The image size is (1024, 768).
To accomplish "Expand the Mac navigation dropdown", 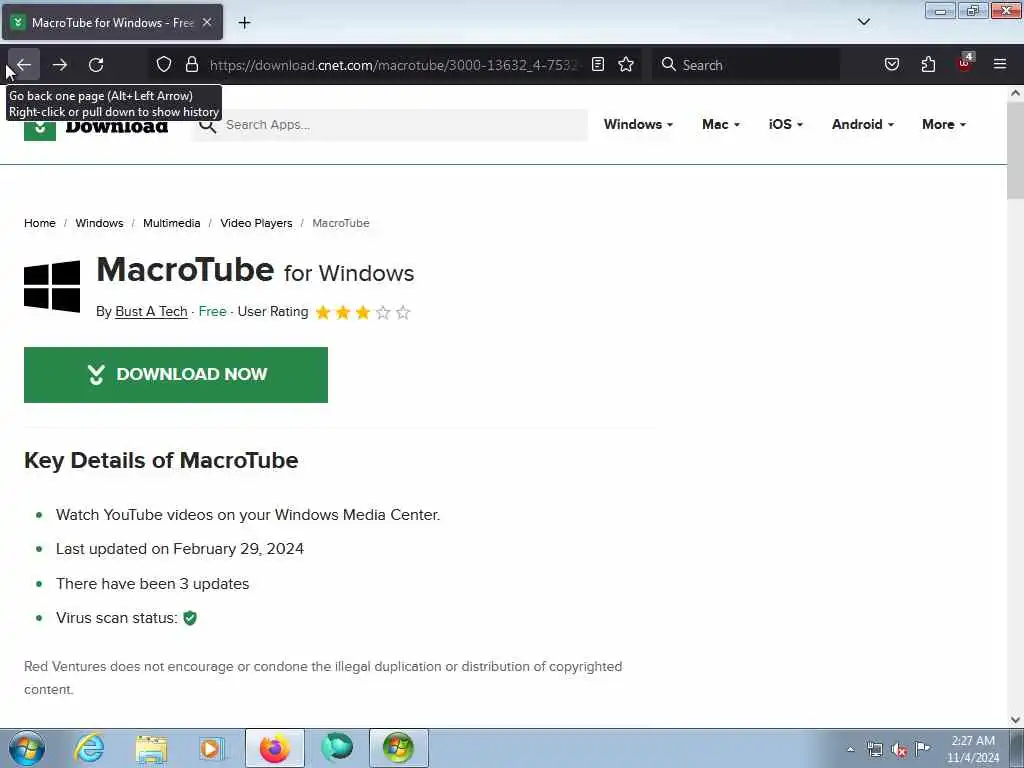I will pyautogui.click(x=720, y=124).
